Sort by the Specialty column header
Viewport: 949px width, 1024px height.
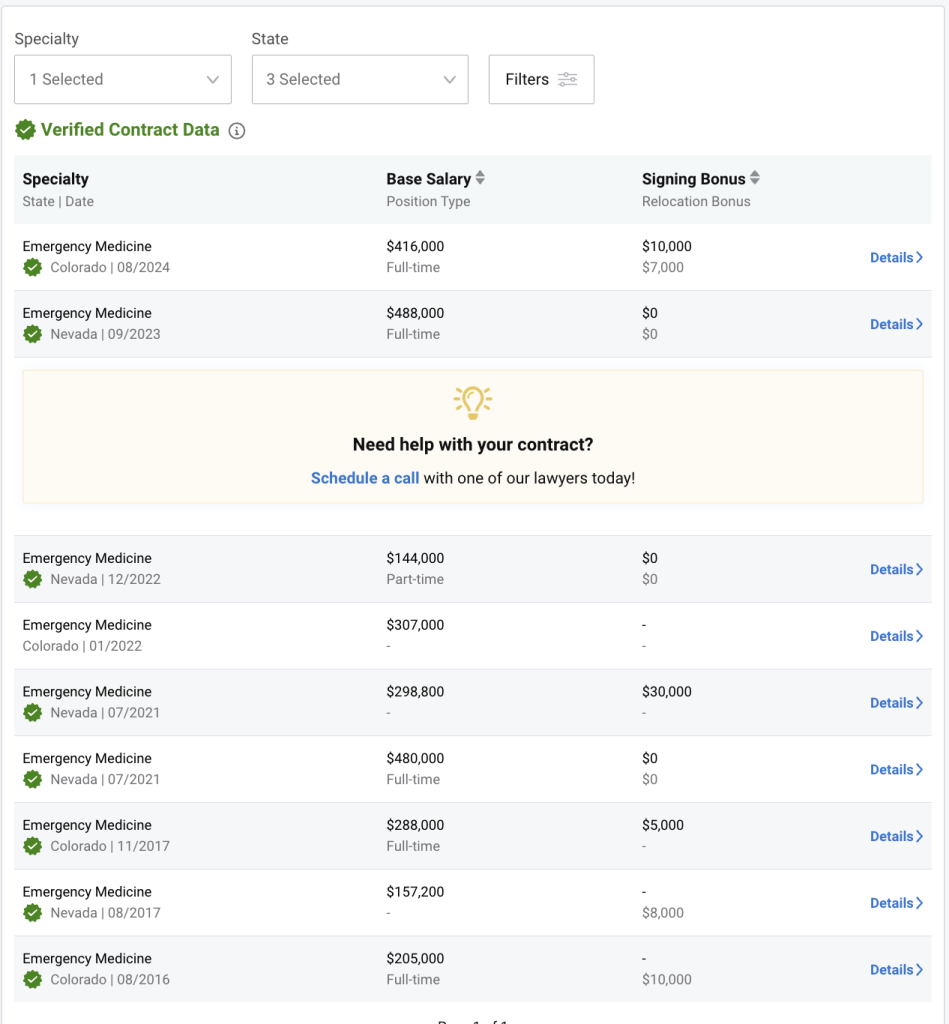click(x=56, y=179)
